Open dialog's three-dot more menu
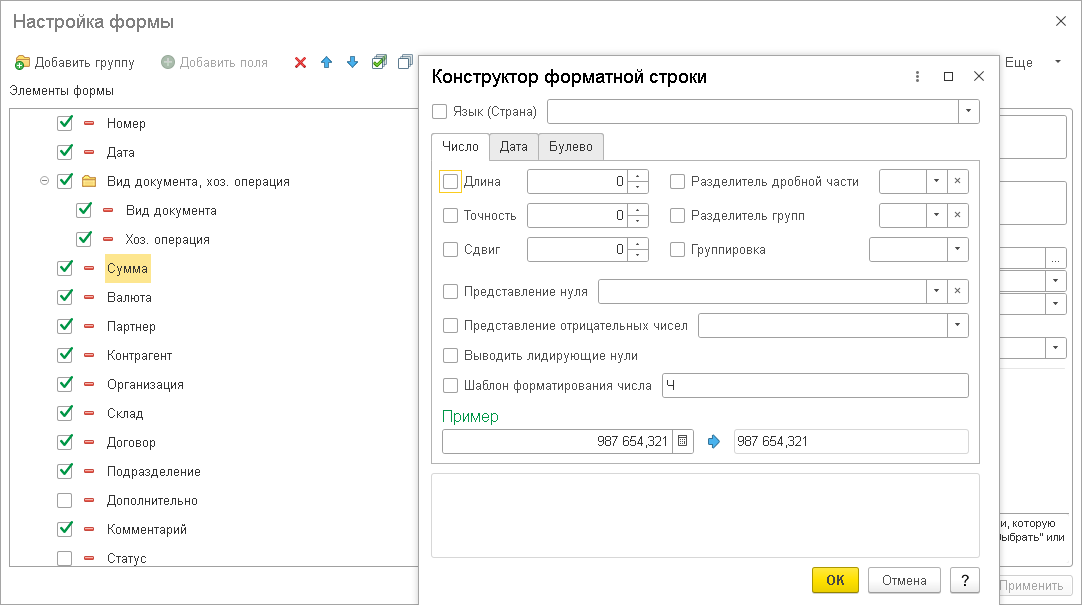This screenshot has height=605, width=1082. coord(918,77)
